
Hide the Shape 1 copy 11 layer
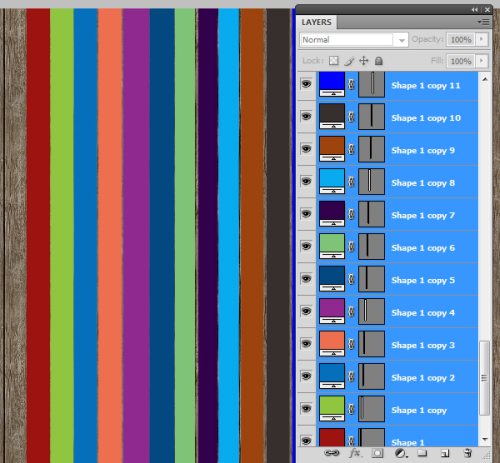pos(306,84)
